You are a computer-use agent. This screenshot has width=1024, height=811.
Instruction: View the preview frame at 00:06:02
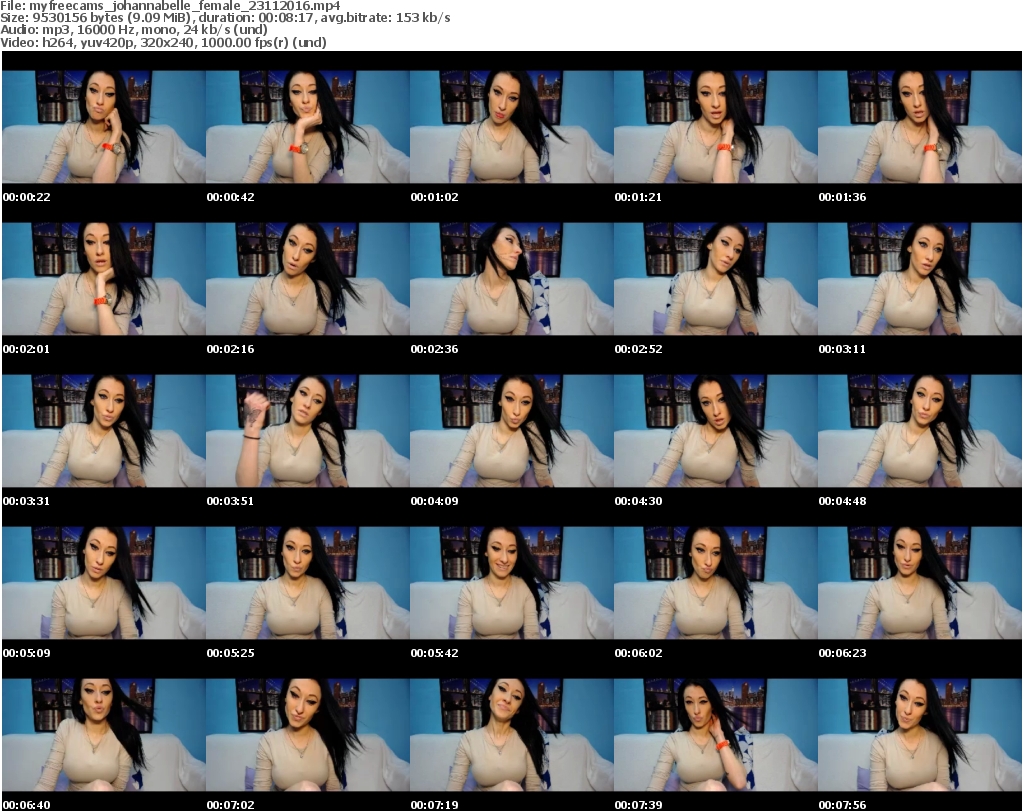tap(716, 583)
